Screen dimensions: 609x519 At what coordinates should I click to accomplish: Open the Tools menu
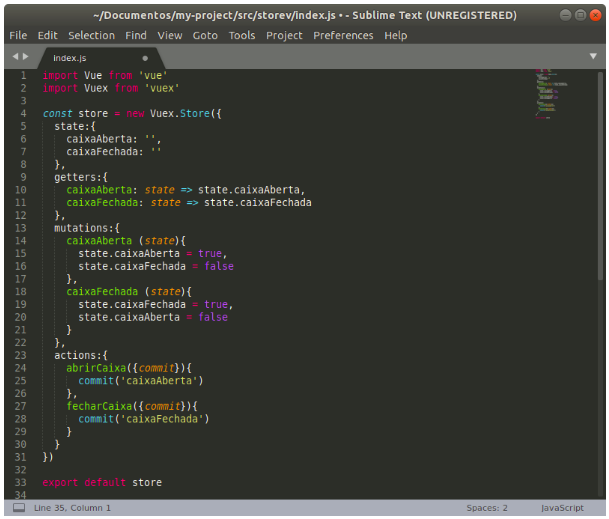(x=242, y=35)
